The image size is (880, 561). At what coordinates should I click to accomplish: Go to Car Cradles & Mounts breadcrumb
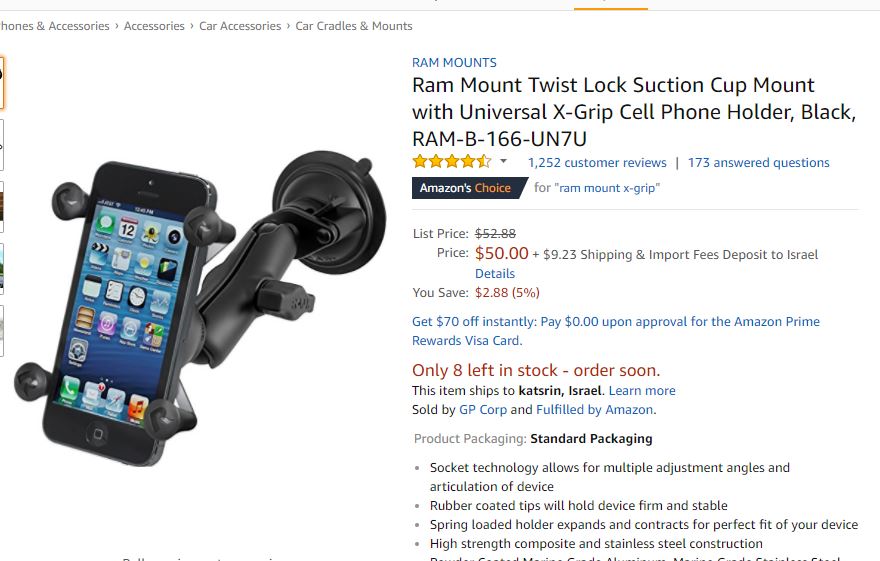point(354,26)
